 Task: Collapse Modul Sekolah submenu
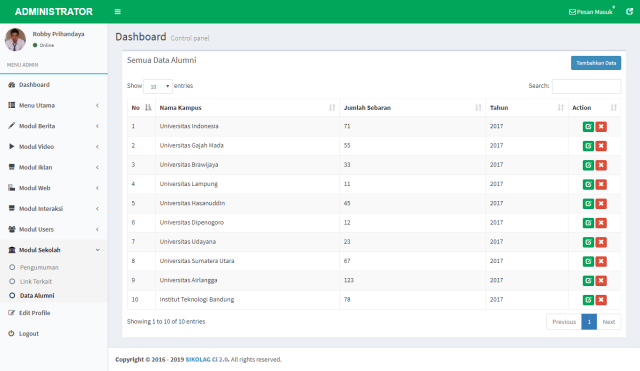(x=54, y=250)
